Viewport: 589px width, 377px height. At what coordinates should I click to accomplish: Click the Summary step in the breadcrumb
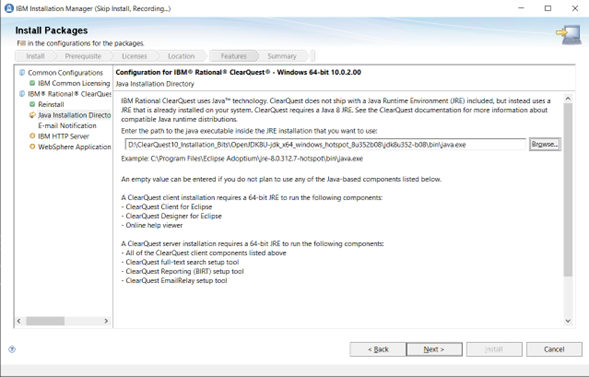click(282, 56)
